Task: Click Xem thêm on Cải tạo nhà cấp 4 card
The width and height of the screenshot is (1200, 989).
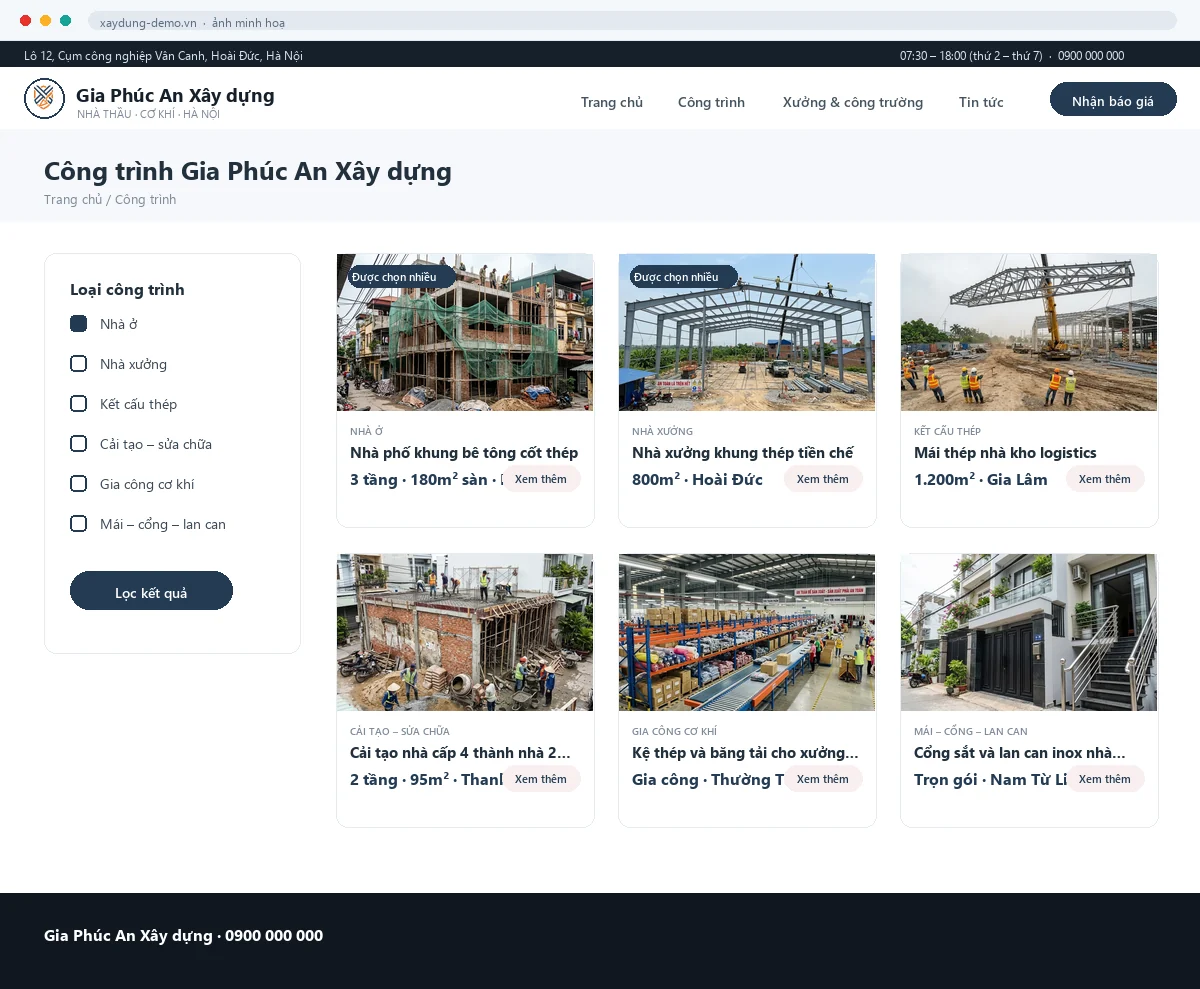Action: tap(541, 779)
